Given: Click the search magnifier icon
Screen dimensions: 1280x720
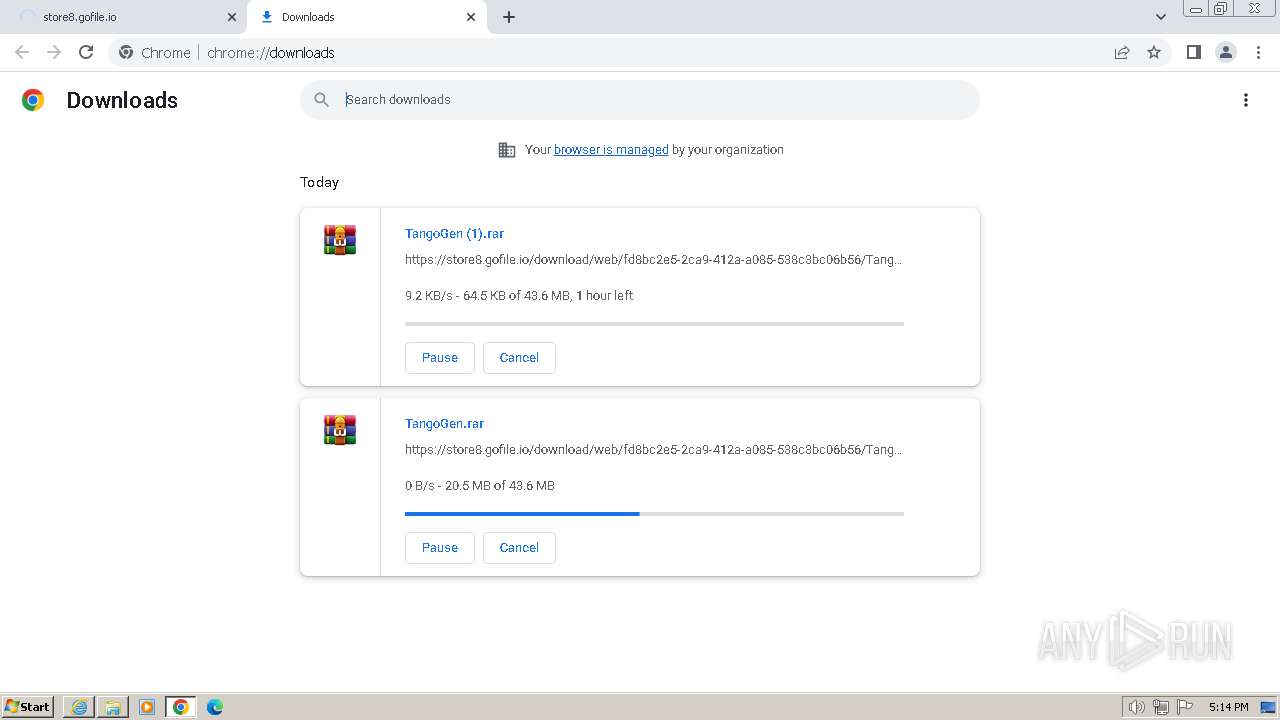Looking at the screenshot, I should coord(322,100).
